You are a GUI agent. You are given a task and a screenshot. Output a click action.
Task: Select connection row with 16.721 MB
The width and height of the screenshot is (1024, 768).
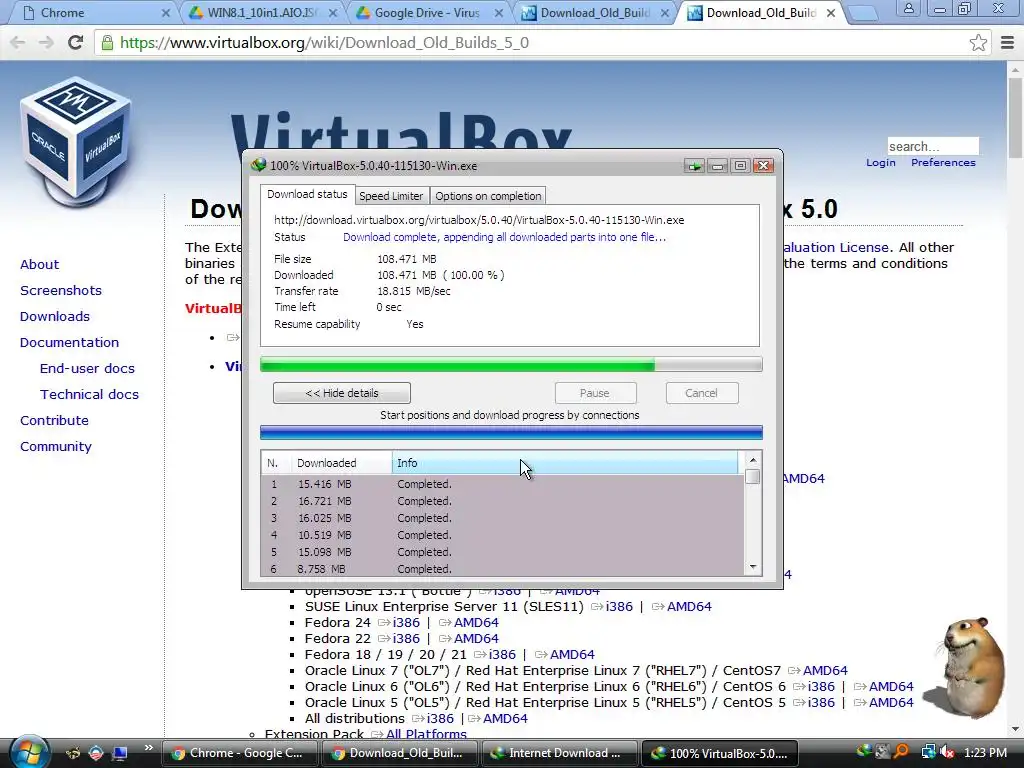(x=502, y=501)
